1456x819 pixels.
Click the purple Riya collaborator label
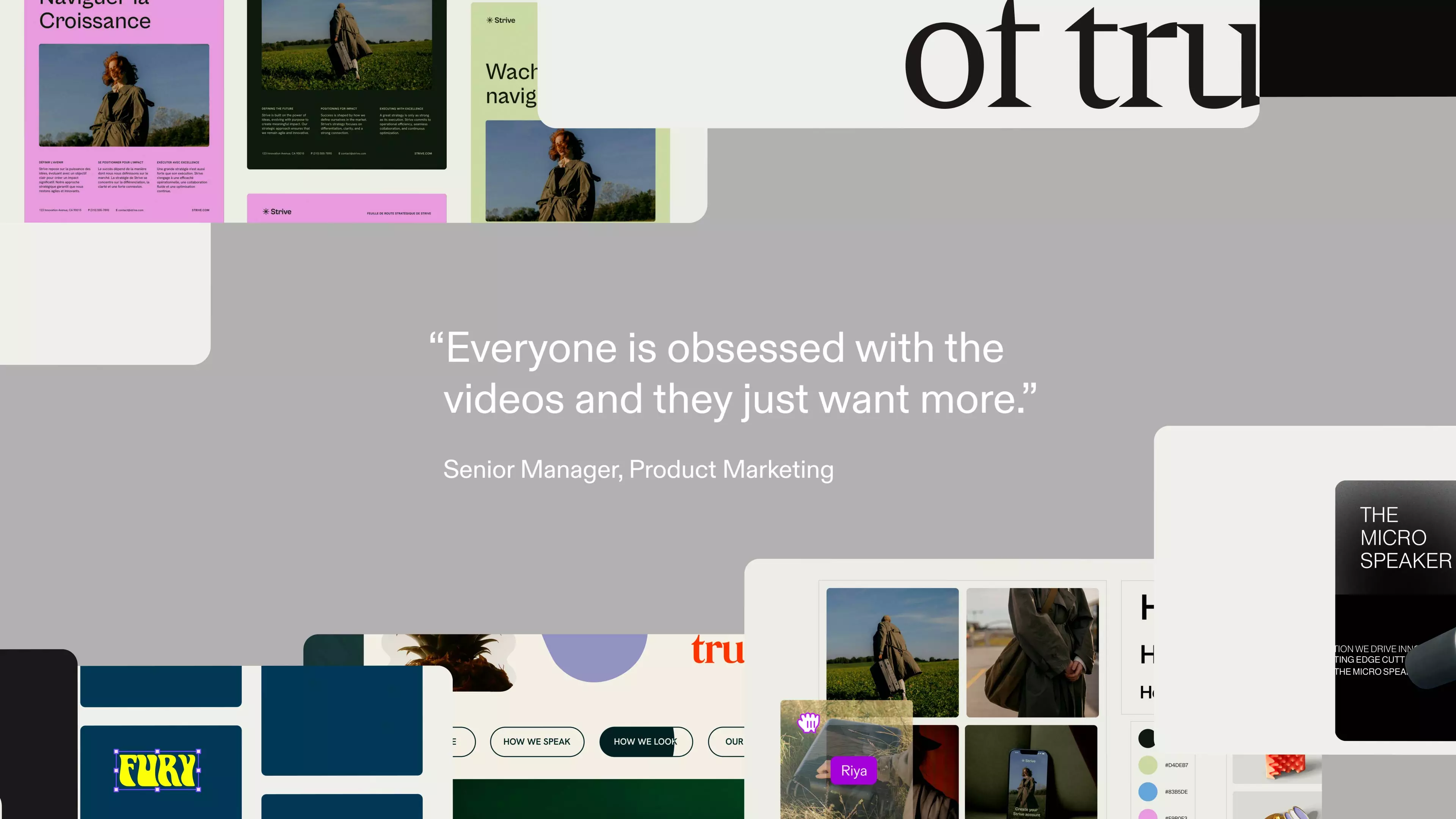point(854,770)
